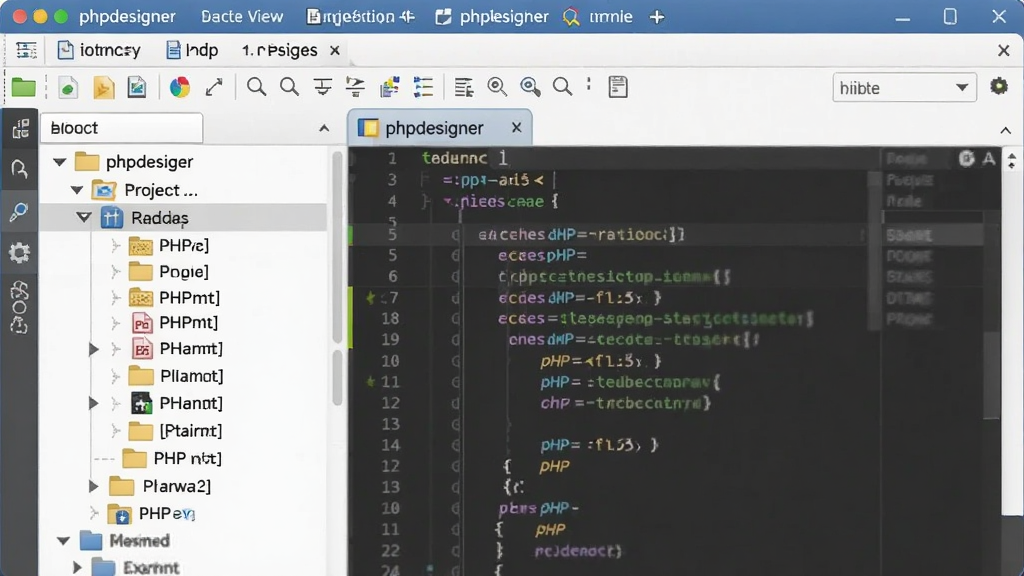Select the 1. rPsiges tab

pos(280,50)
